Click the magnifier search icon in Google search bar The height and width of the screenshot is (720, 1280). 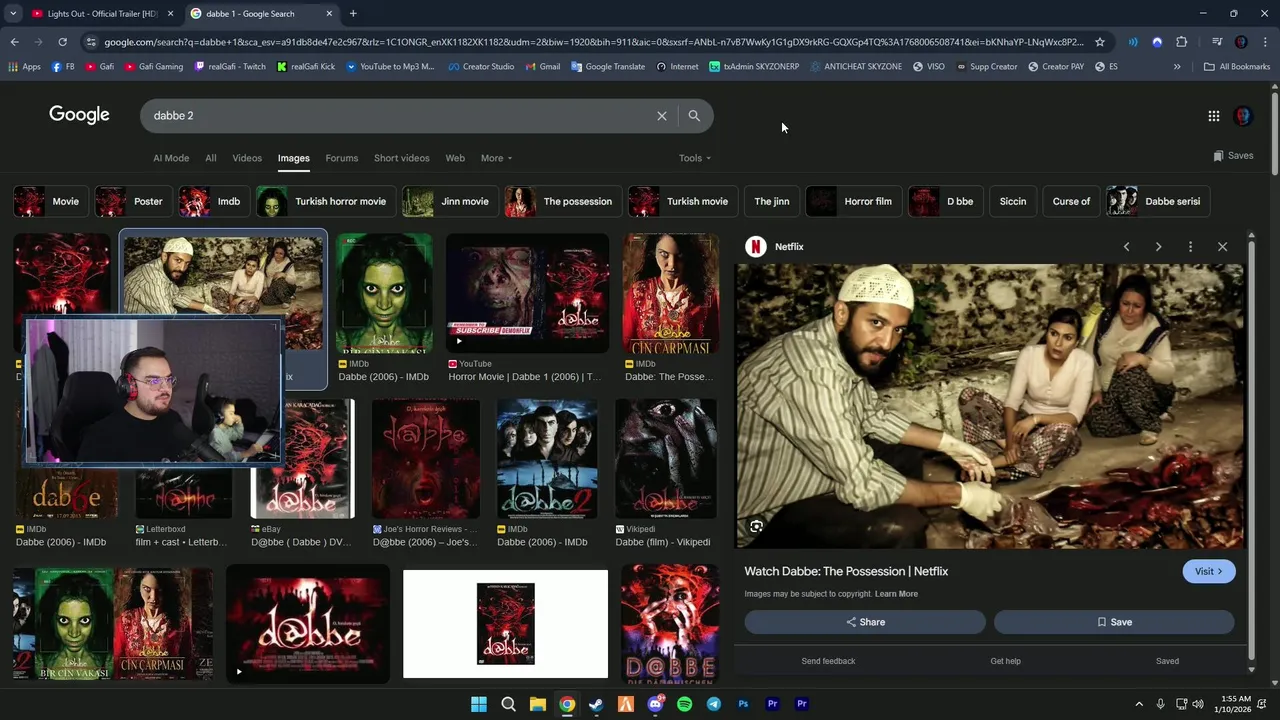(694, 116)
